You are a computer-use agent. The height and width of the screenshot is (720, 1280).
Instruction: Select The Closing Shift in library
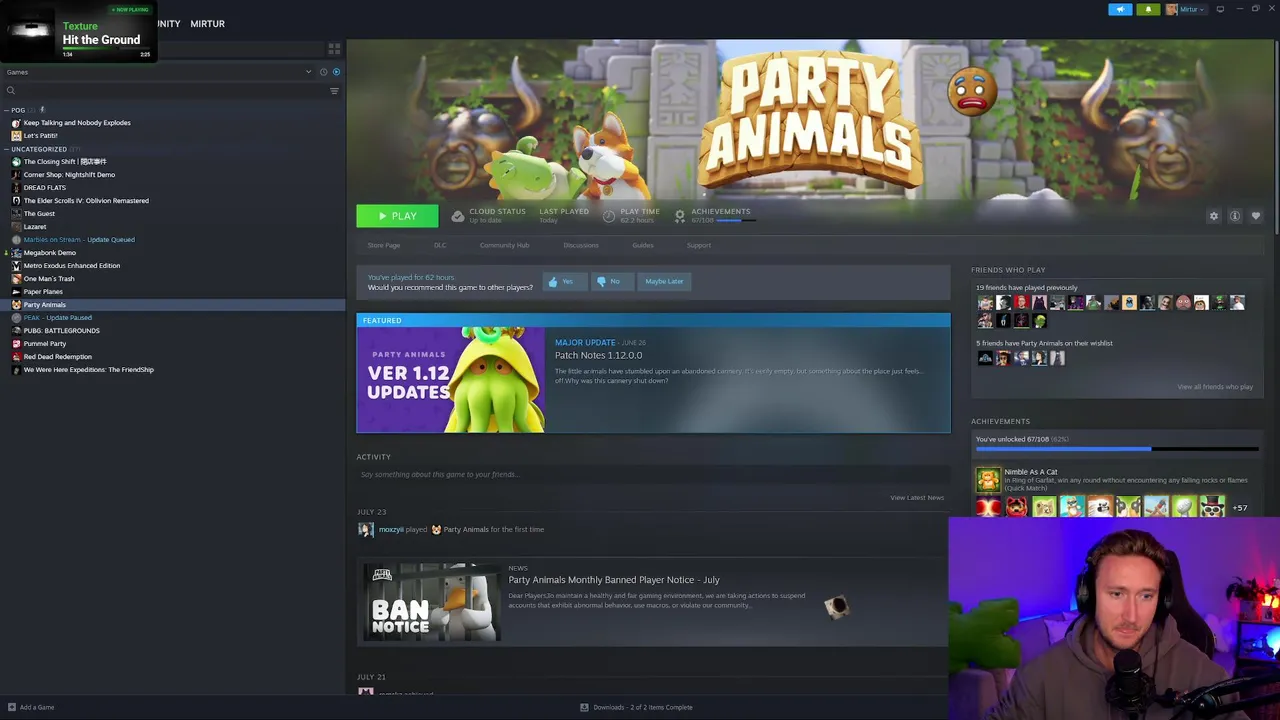click(x=65, y=162)
